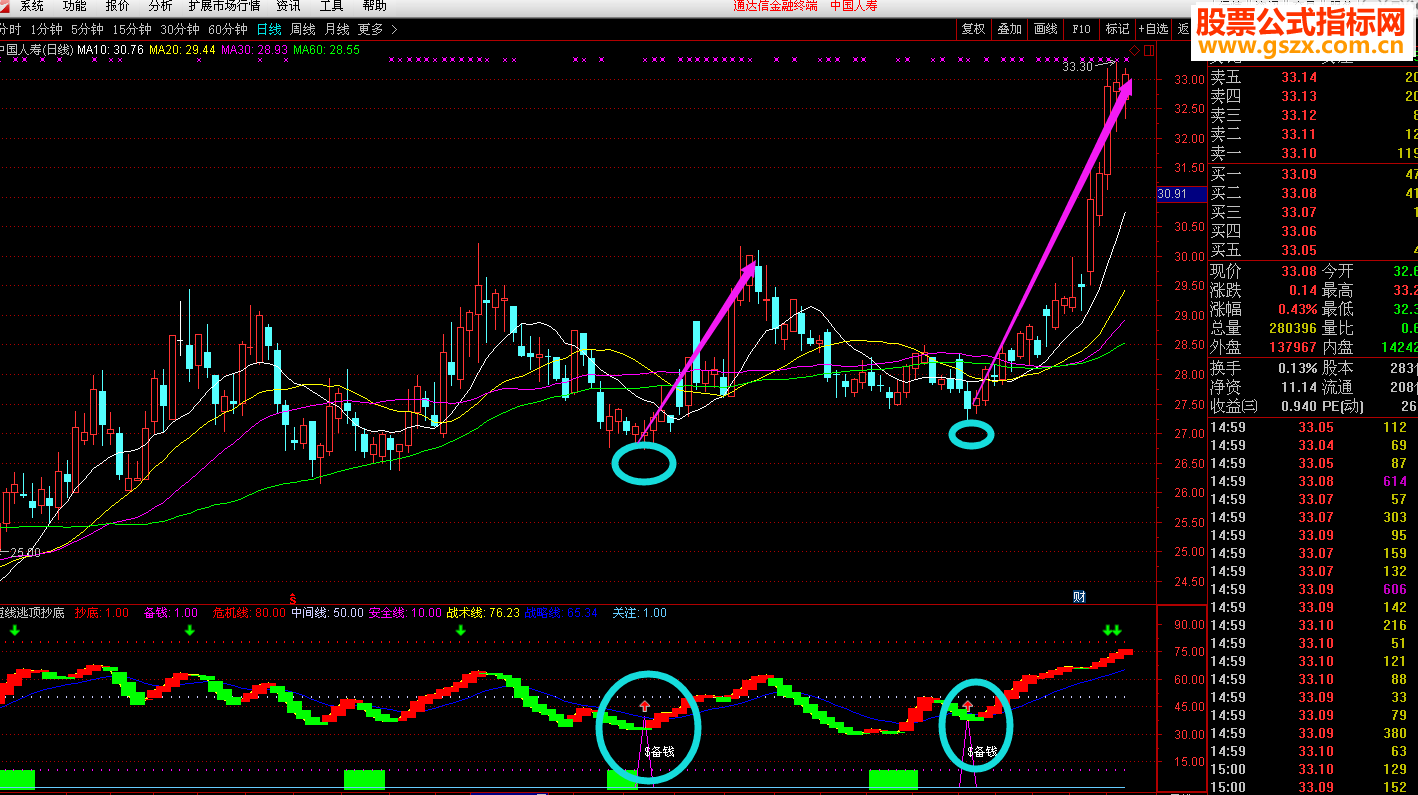The image size is (1418, 795).
Task: Click the MA30: 28.93 indicator label
Action: tap(255, 49)
